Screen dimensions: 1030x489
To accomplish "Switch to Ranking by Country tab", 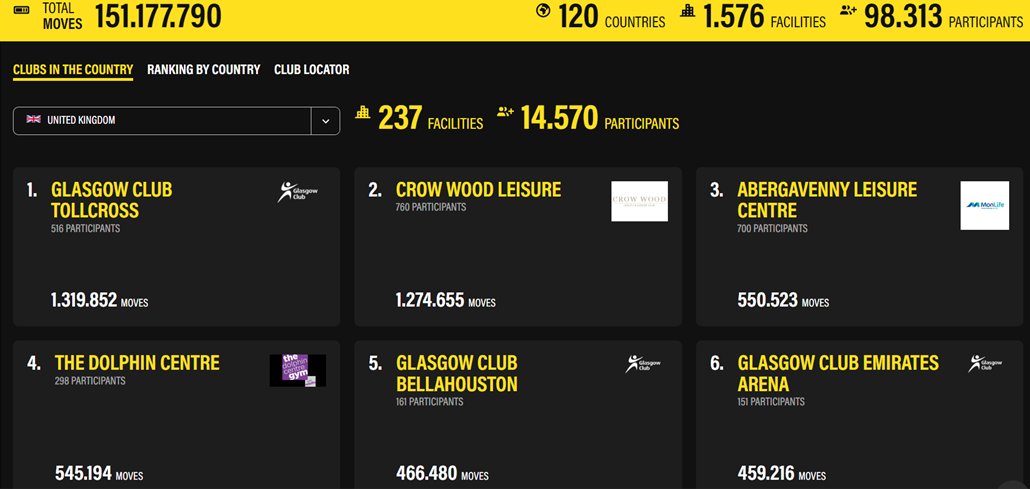I will 204,70.
